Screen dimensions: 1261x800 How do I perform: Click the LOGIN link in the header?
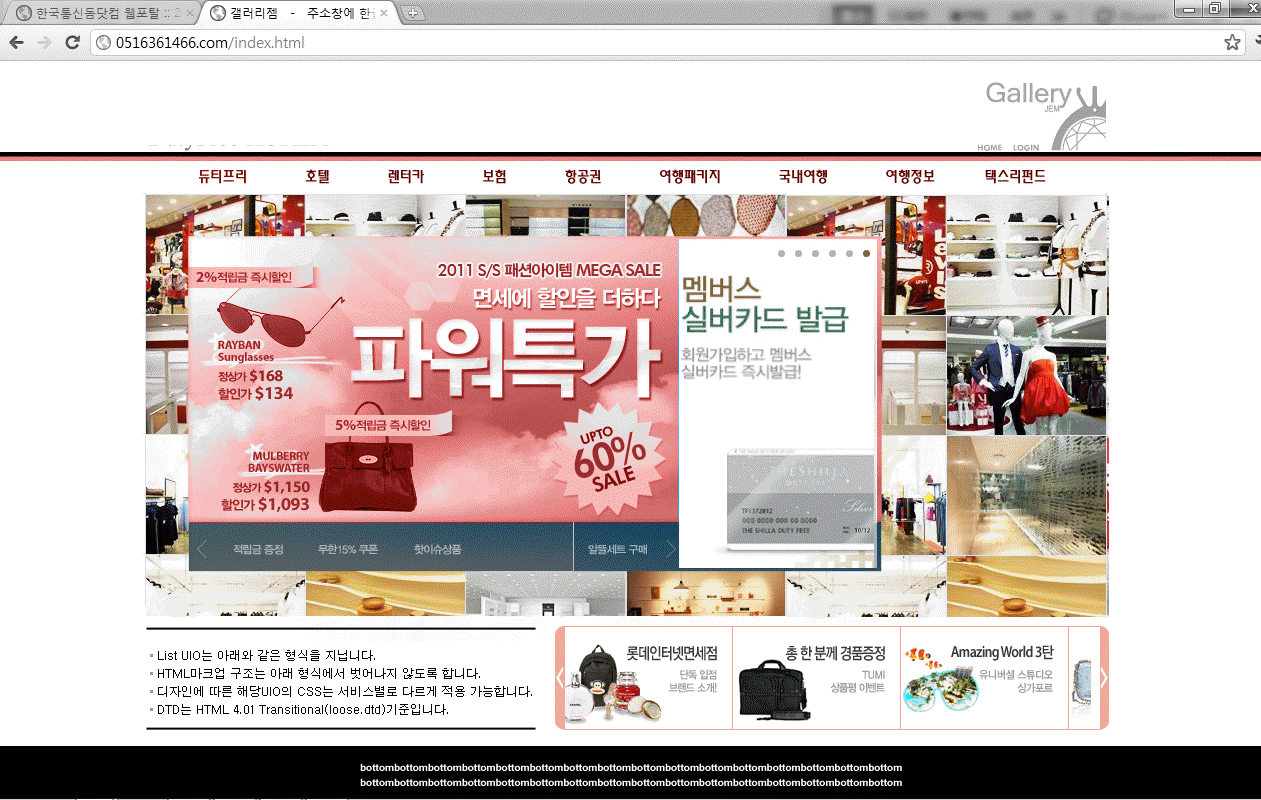(x=1026, y=148)
